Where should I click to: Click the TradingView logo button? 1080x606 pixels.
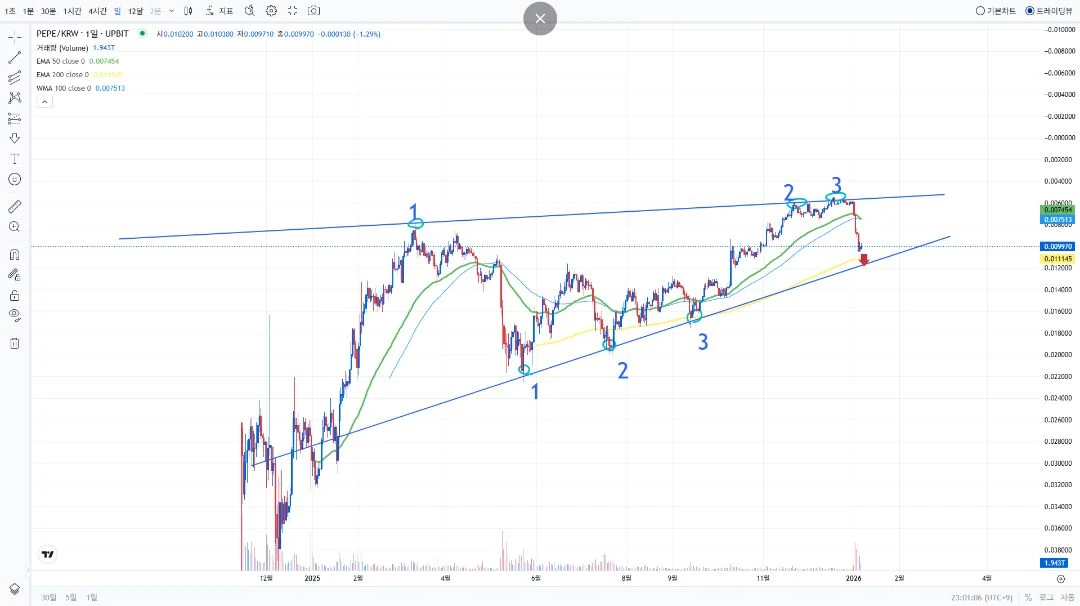(48, 554)
